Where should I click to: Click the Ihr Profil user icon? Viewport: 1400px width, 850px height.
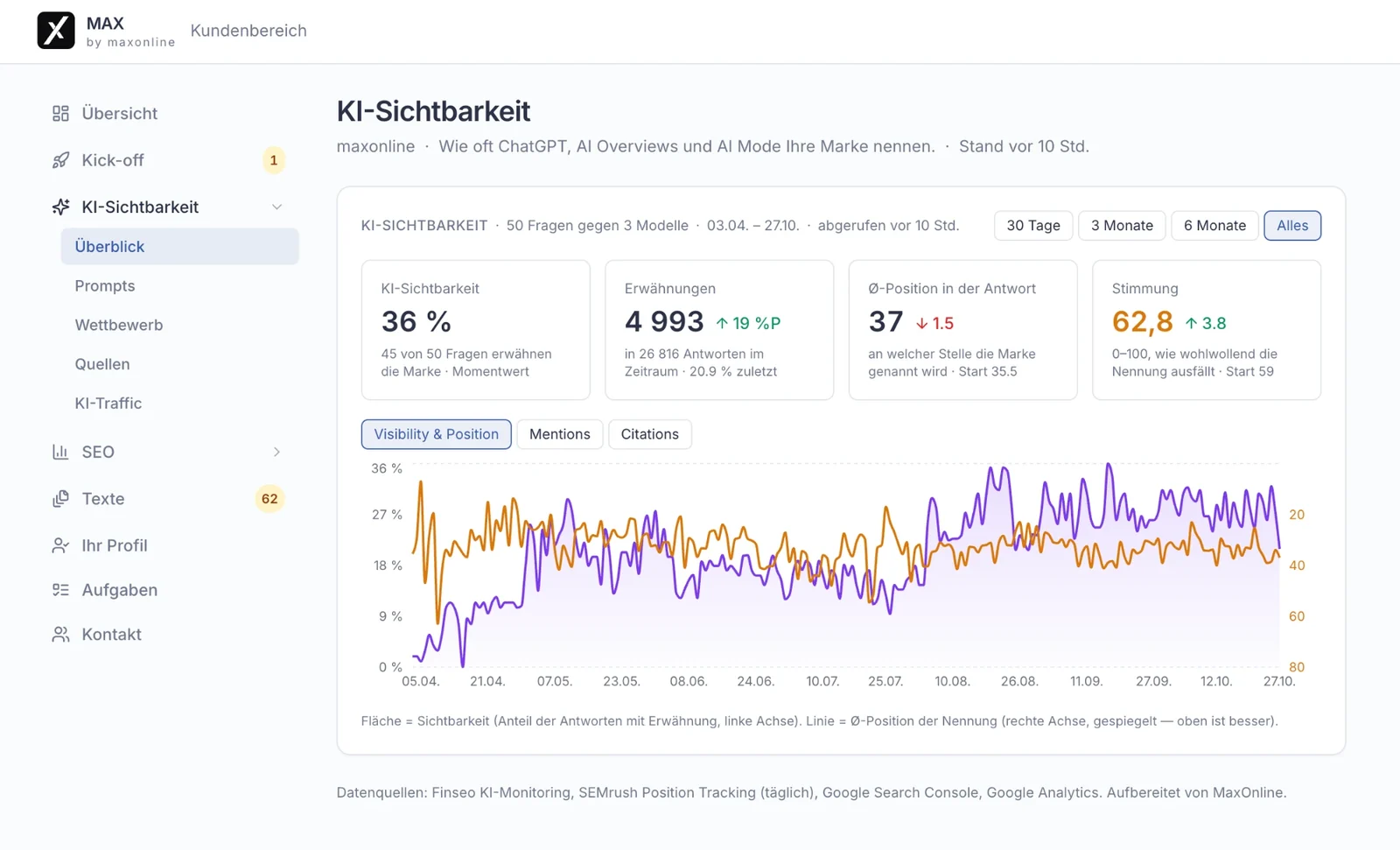tap(60, 545)
